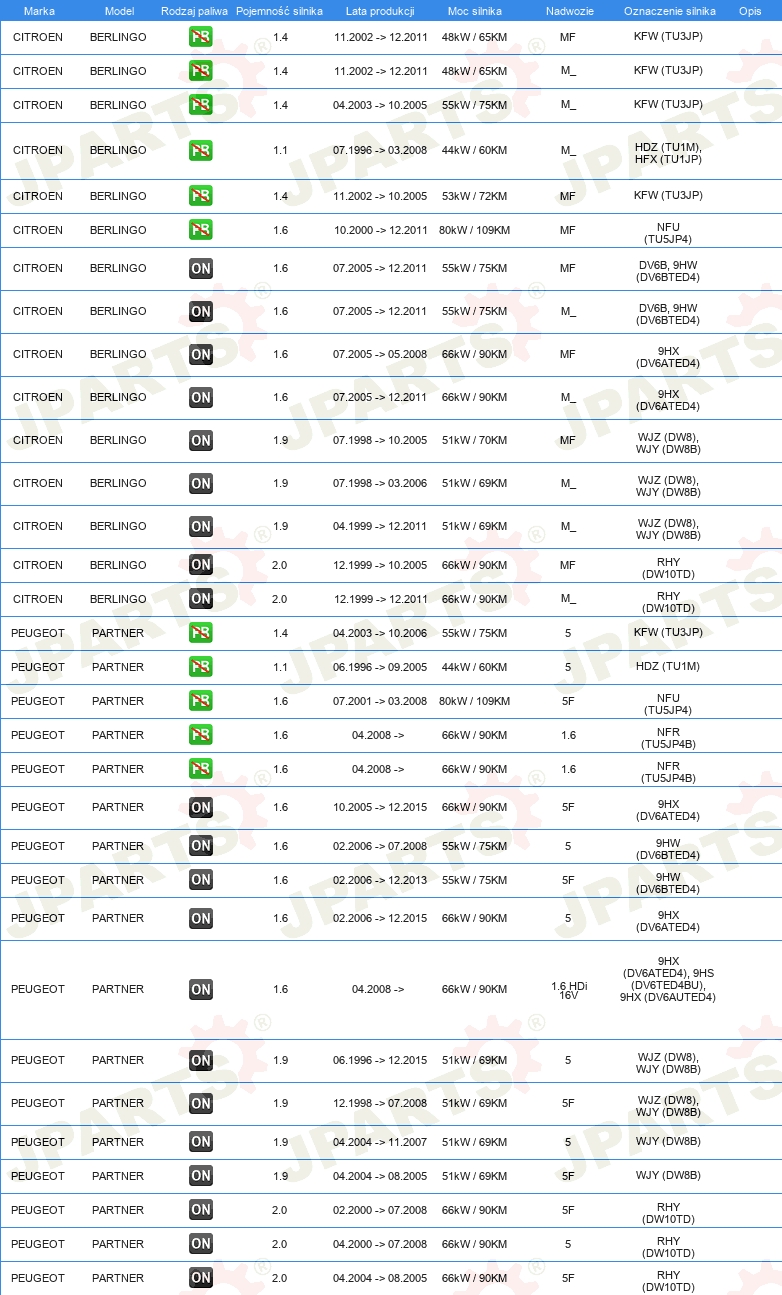Click the Lata produkcji column header
782x1295 pixels.
380,11
